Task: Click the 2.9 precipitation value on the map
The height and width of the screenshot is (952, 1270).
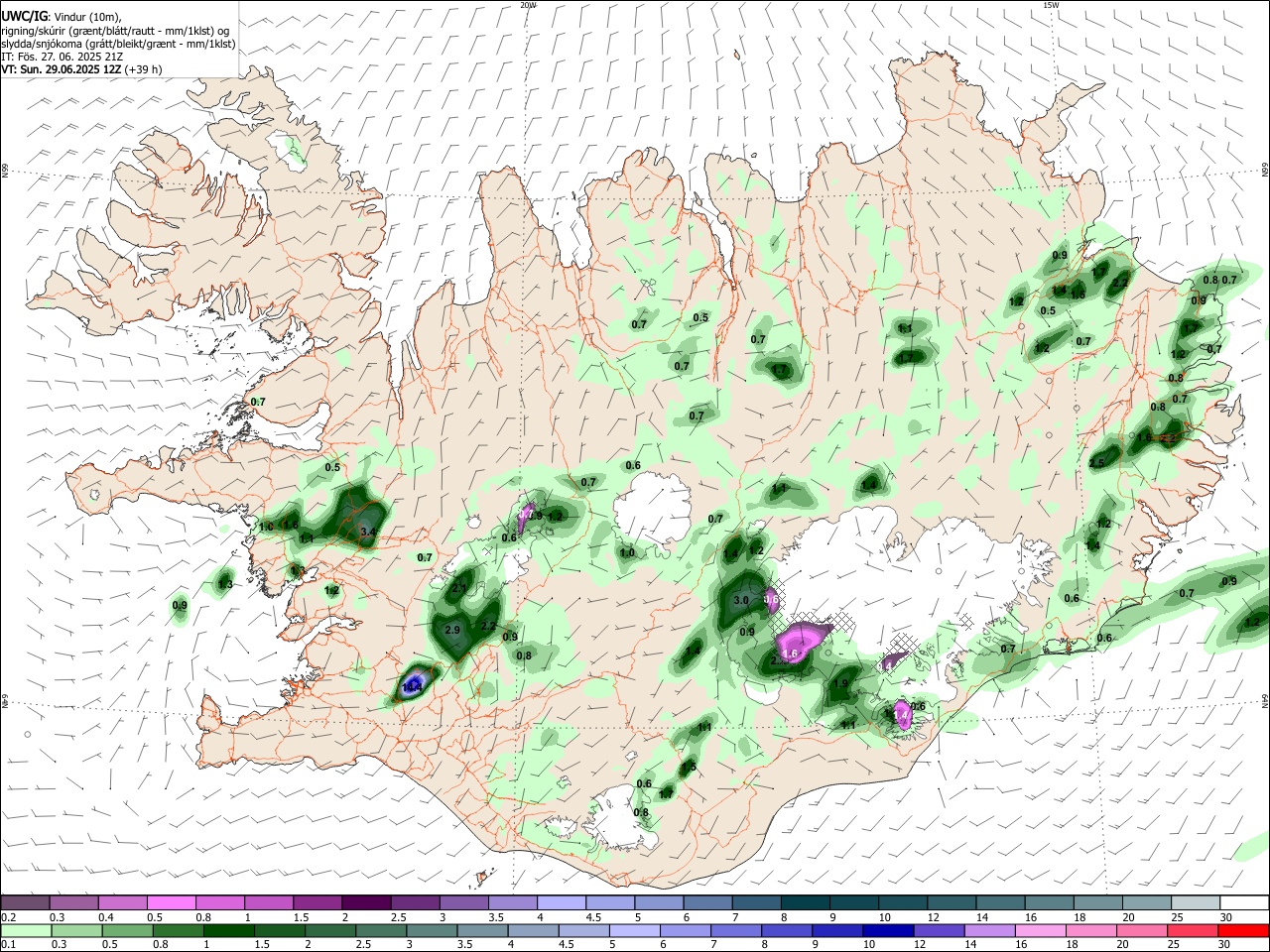Action: point(452,631)
